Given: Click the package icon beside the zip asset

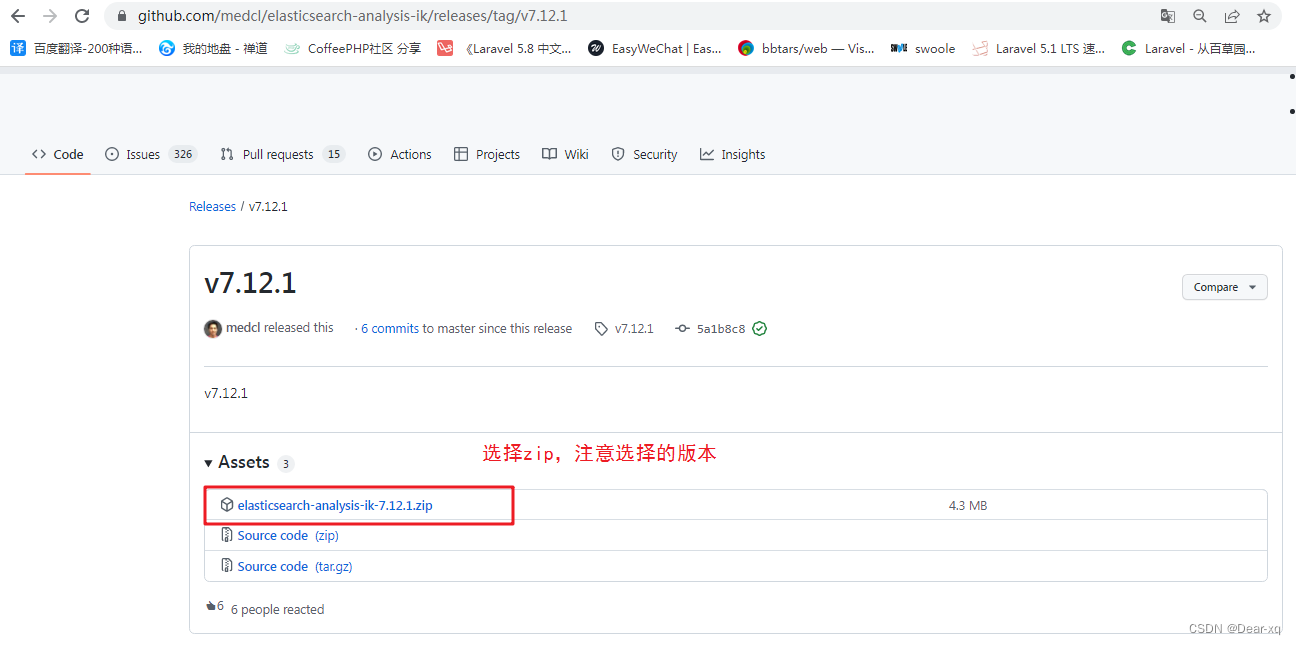Looking at the screenshot, I should [227, 505].
